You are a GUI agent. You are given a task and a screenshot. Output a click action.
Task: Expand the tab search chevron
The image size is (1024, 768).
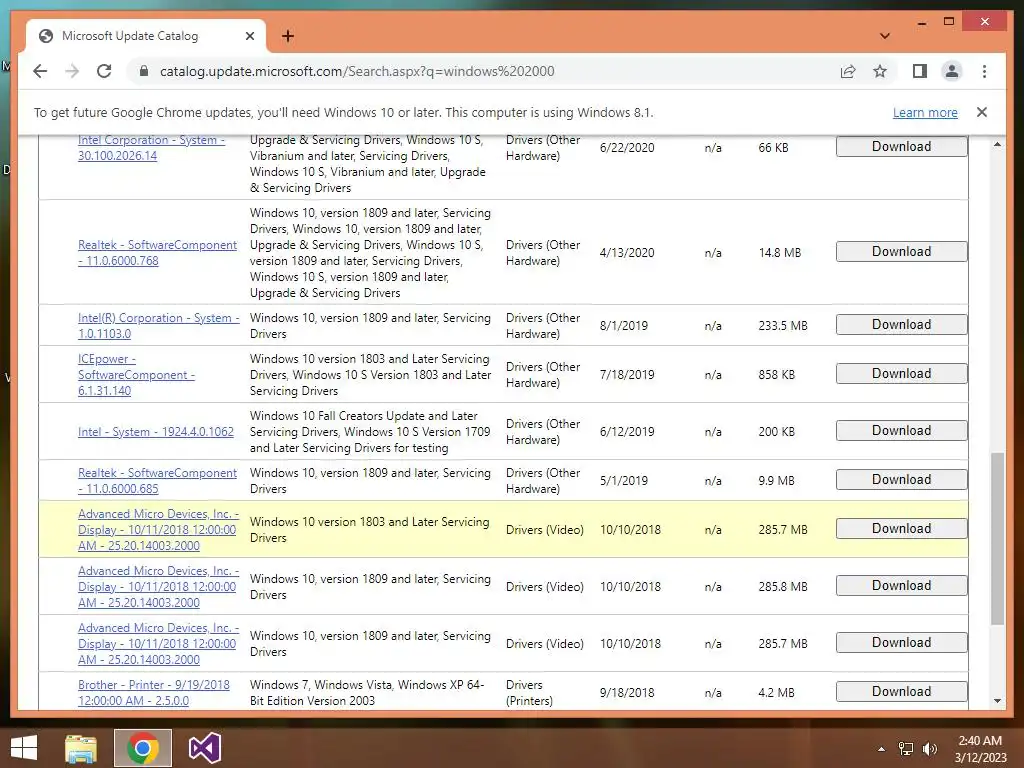(885, 36)
